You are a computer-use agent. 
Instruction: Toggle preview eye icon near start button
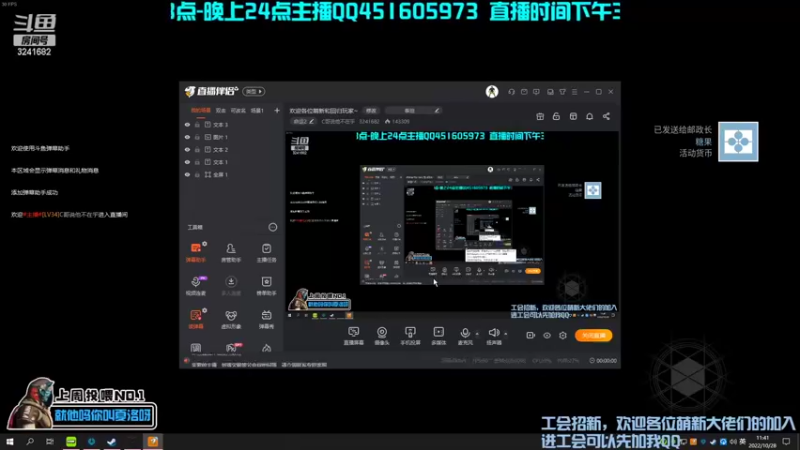tap(547, 335)
